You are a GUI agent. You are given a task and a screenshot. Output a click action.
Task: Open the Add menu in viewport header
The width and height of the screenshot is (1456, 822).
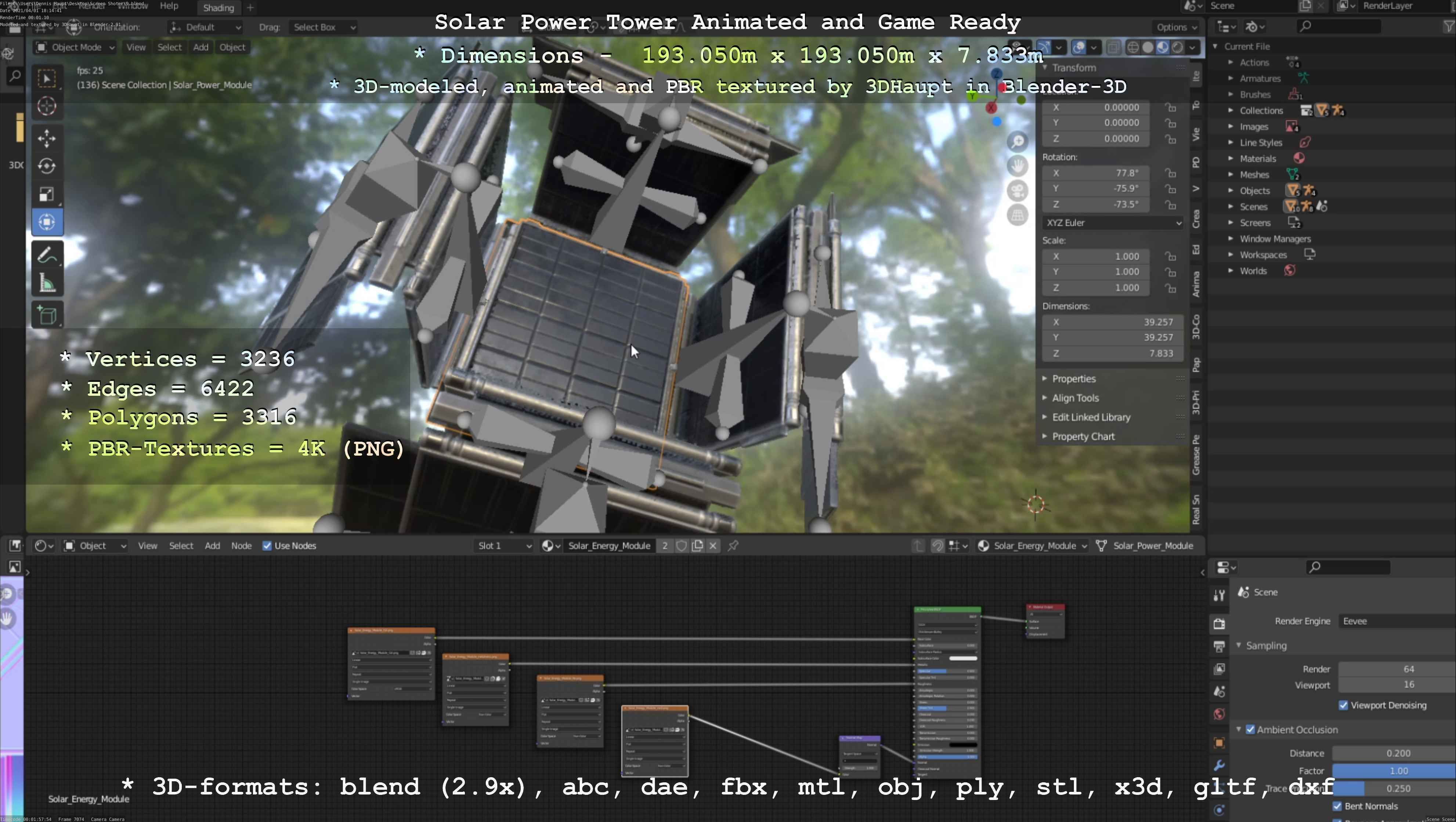(x=200, y=47)
